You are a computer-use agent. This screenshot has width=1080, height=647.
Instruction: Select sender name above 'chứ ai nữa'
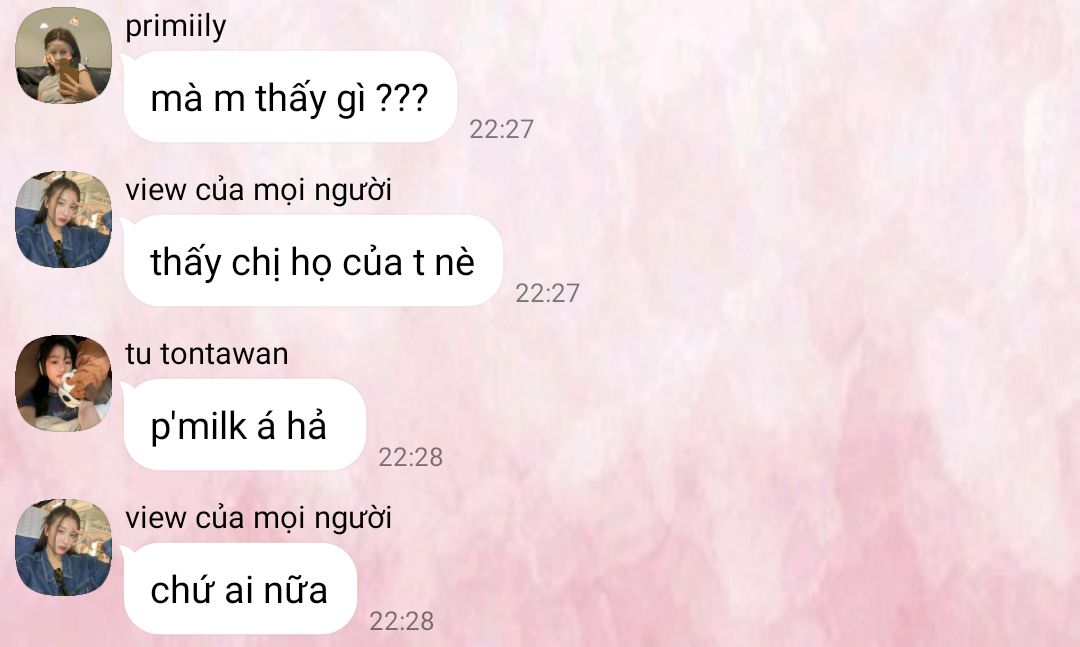[258, 519]
